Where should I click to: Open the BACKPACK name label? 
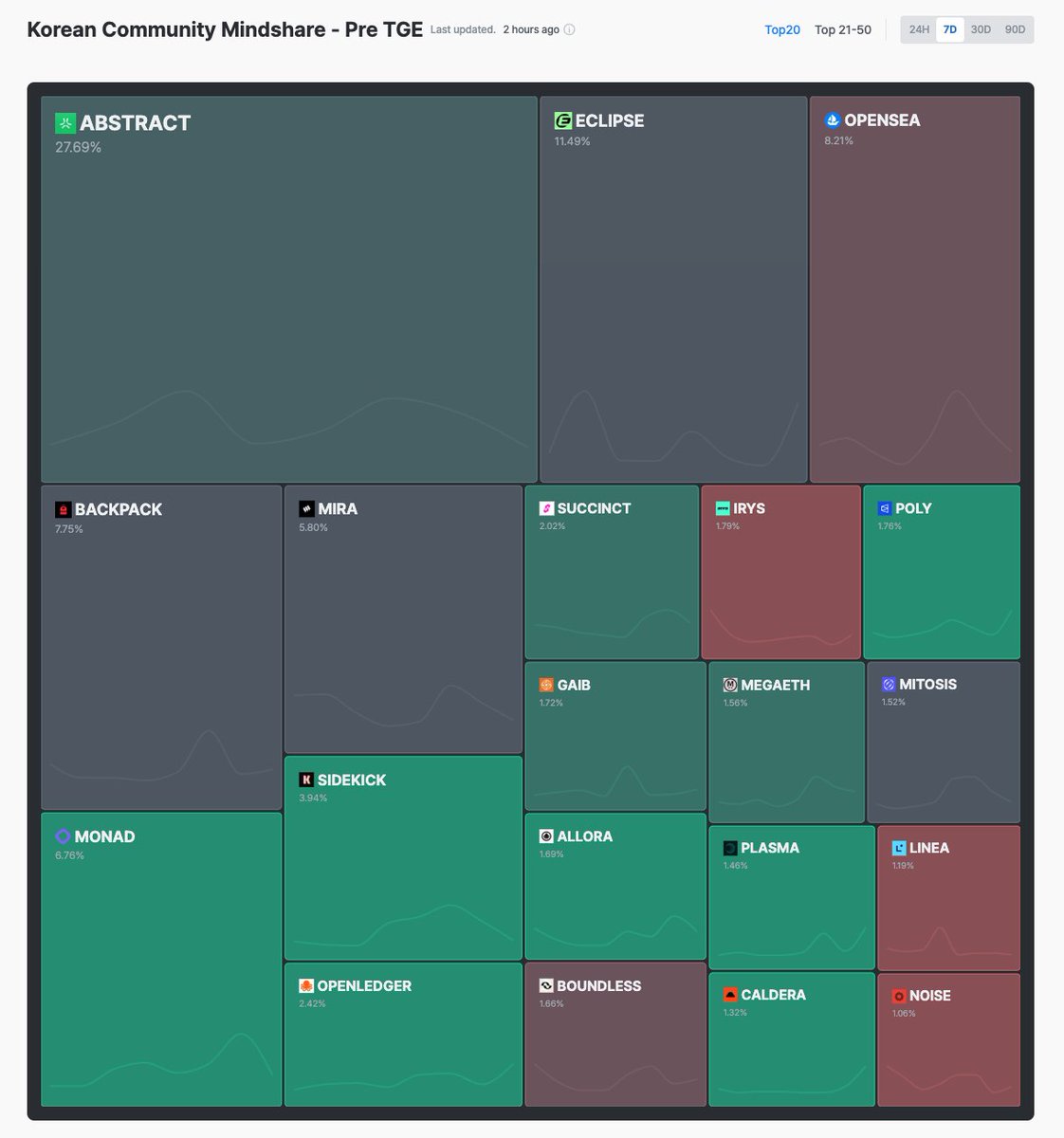point(119,509)
